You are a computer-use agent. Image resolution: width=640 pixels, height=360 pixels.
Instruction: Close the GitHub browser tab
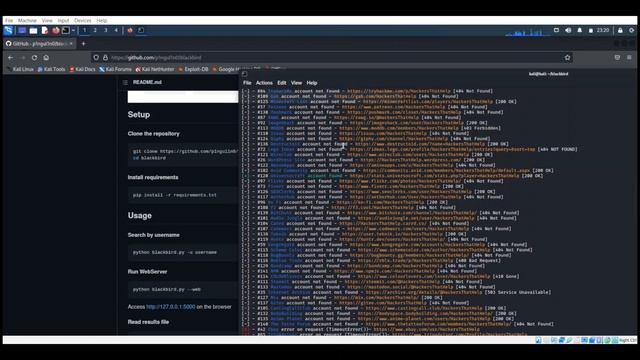click(71, 43)
